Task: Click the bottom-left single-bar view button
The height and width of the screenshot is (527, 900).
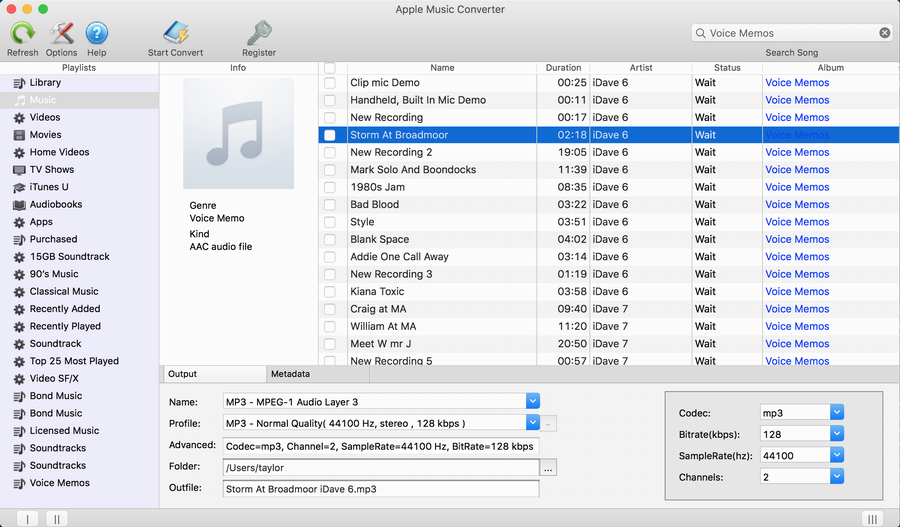Action: point(28,519)
